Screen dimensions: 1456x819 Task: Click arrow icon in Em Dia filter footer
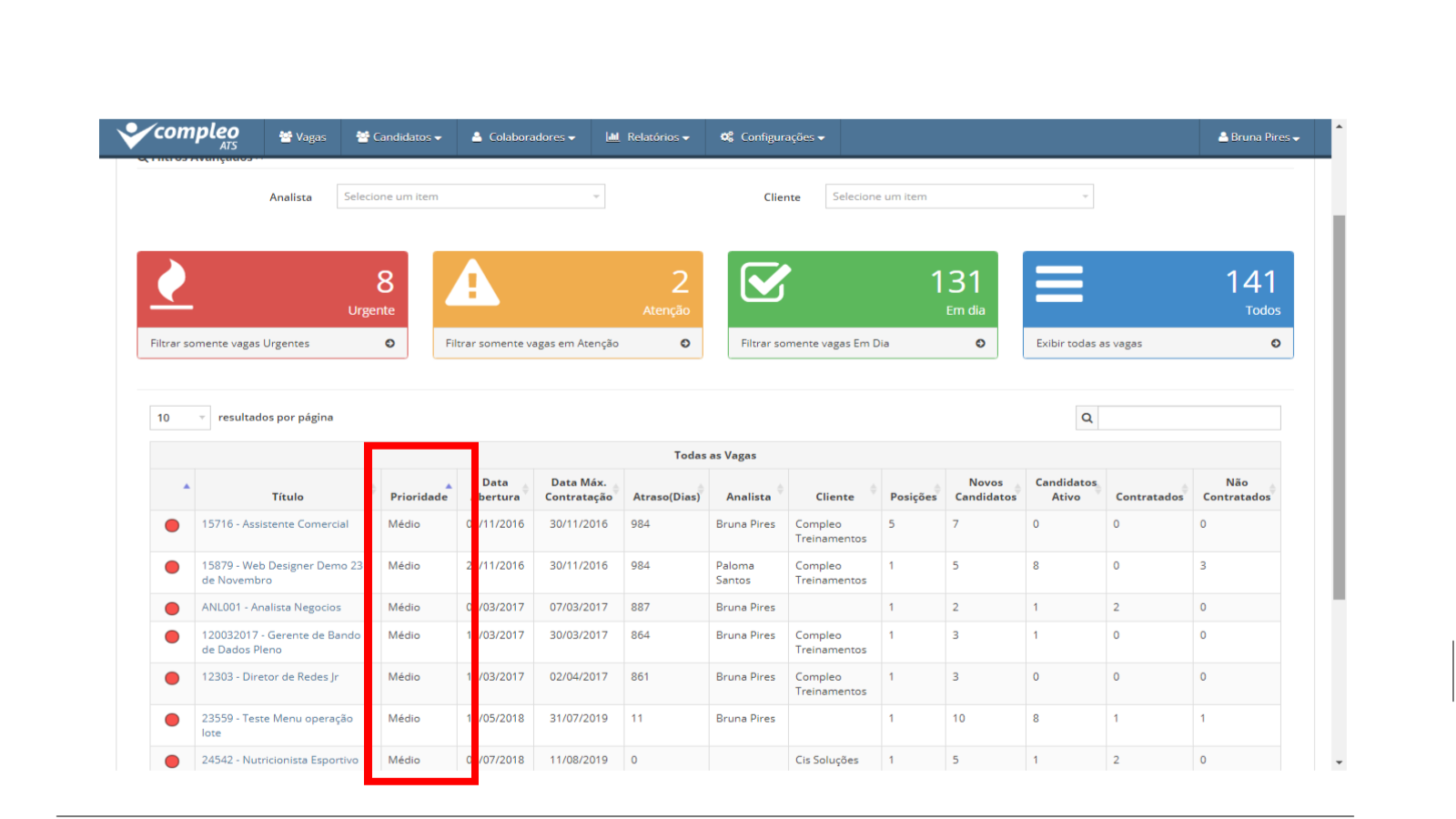[x=980, y=344]
